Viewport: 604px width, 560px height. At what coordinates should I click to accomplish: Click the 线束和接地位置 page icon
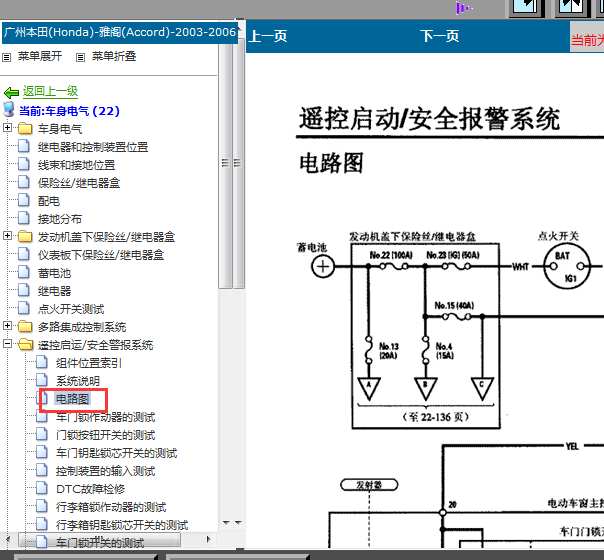click(x=24, y=164)
